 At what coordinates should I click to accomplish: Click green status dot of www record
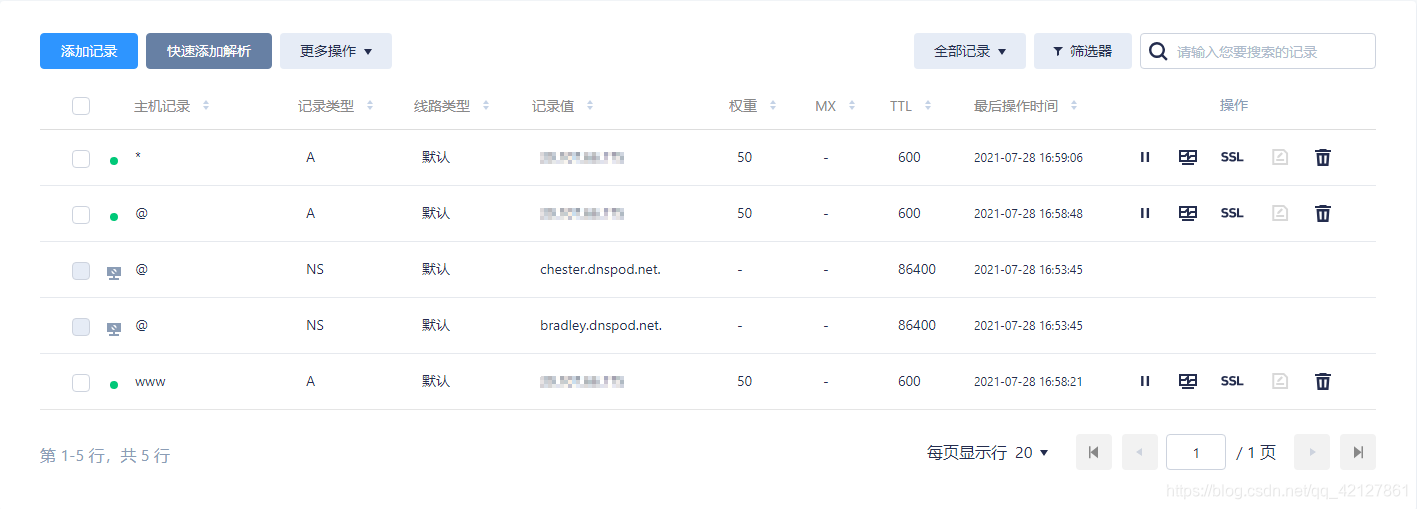click(114, 384)
